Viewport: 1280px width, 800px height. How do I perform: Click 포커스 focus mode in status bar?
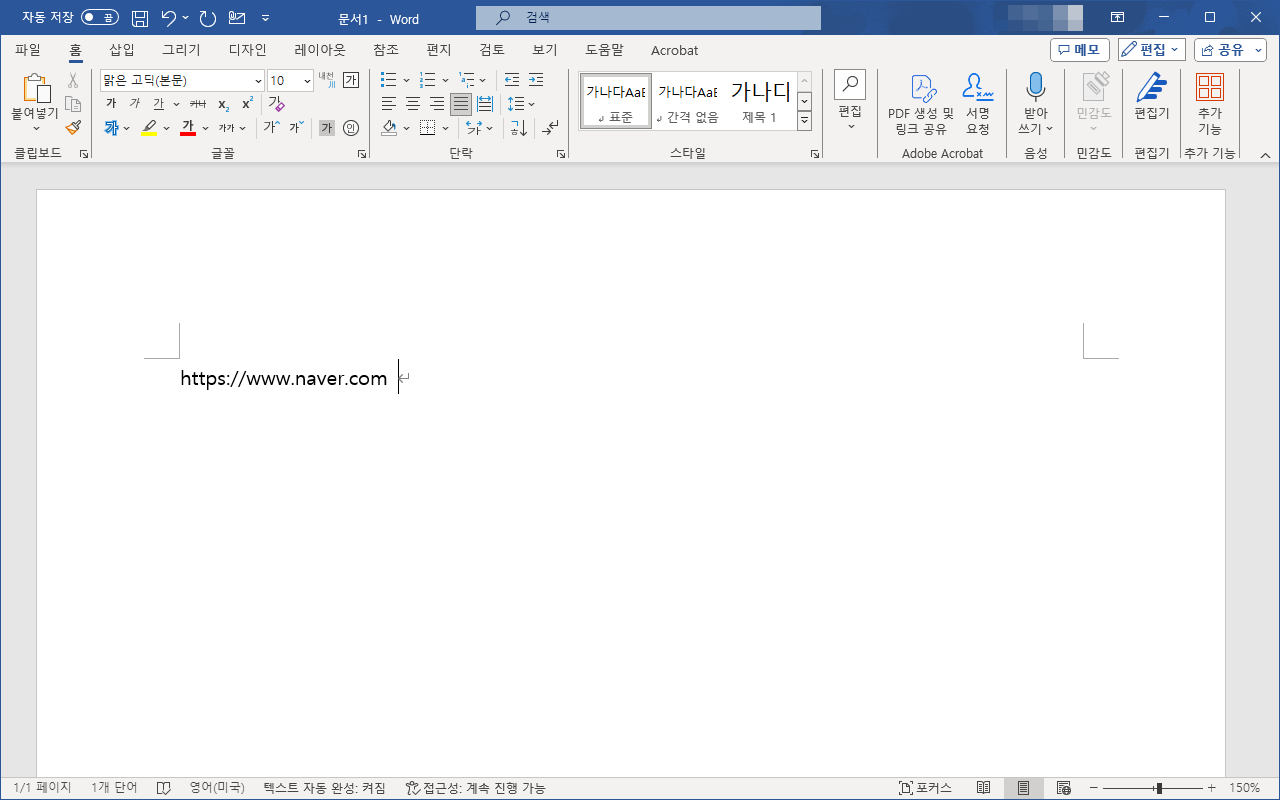tap(925, 788)
